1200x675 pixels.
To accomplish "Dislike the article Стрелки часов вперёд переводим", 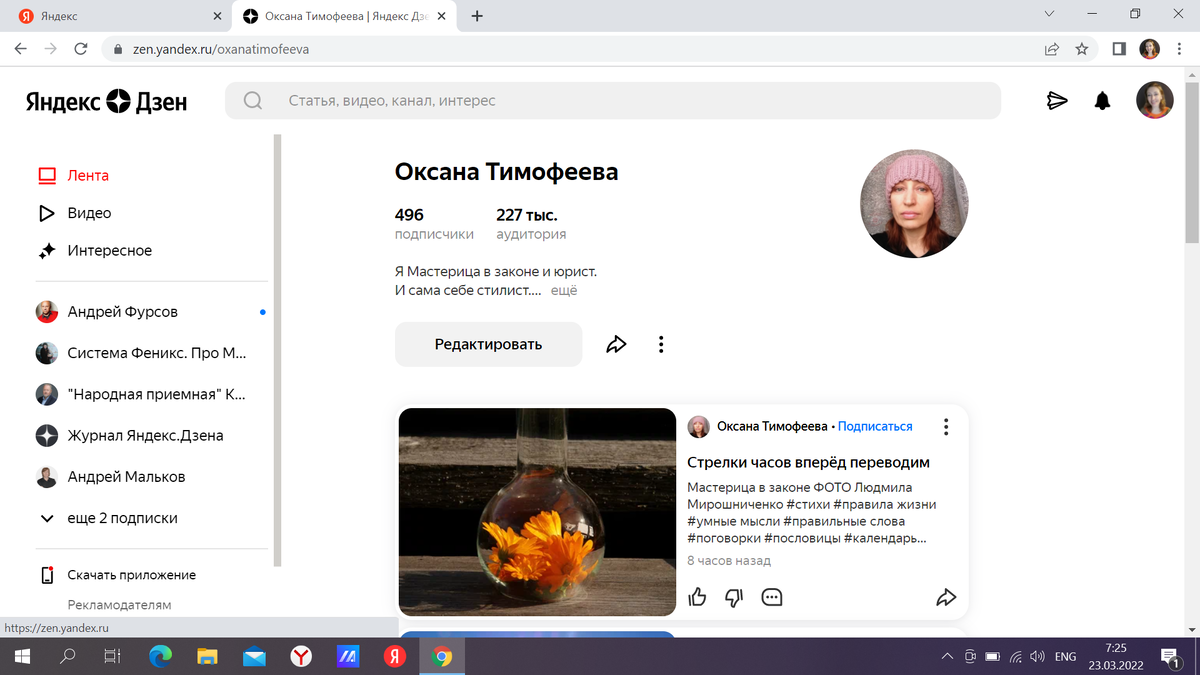I will point(734,597).
